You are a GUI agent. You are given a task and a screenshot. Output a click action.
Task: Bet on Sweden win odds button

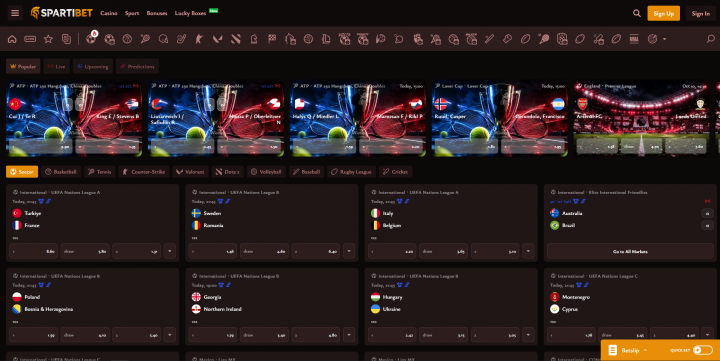pyautogui.click(x=213, y=251)
